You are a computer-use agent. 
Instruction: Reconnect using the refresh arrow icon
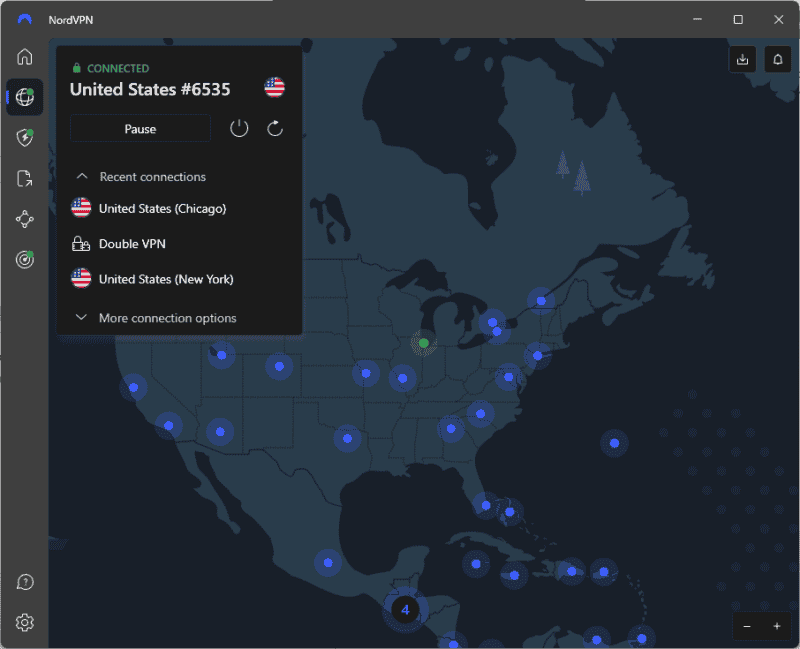pos(275,128)
